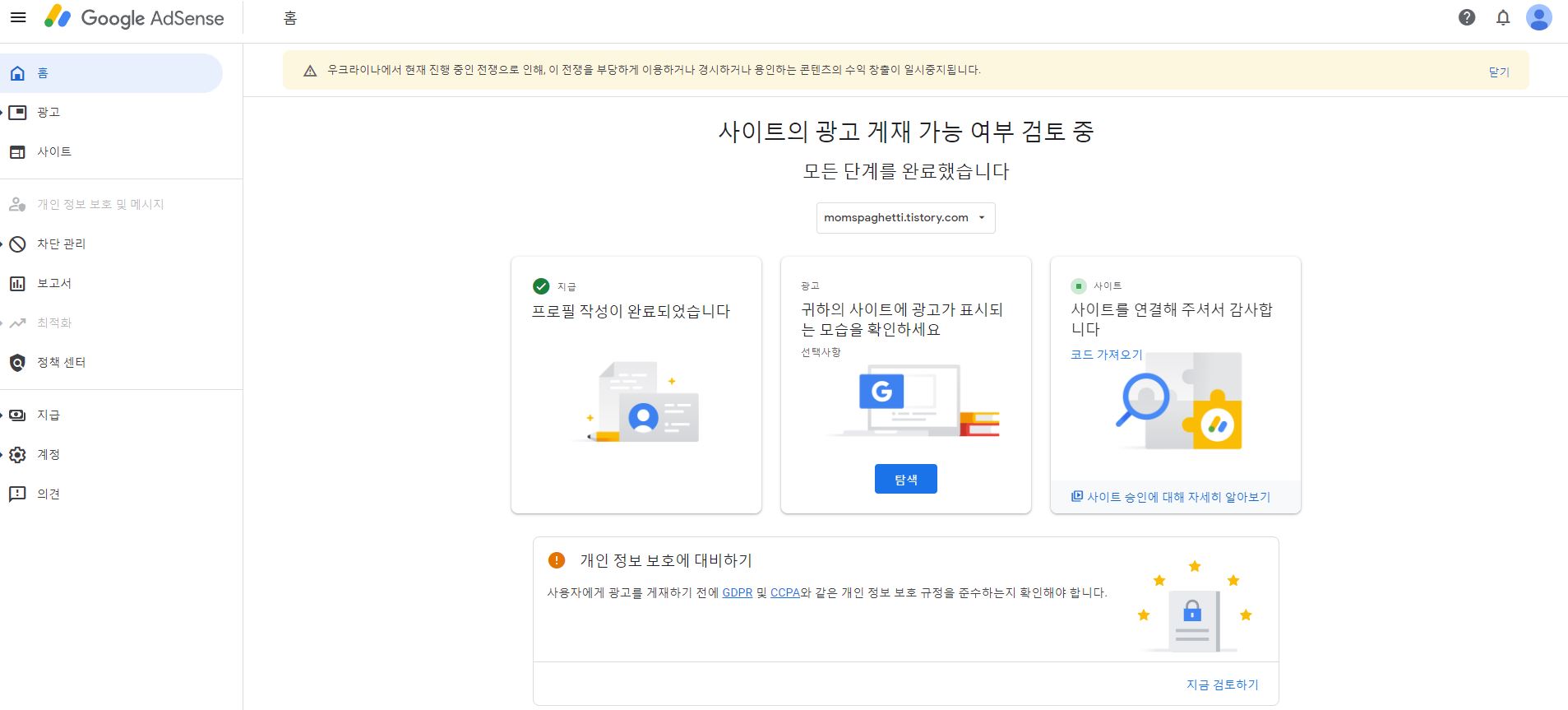The width and height of the screenshot is (1568, 710).
Task: Click the blue 탐색 button
Action: point(905,479)
